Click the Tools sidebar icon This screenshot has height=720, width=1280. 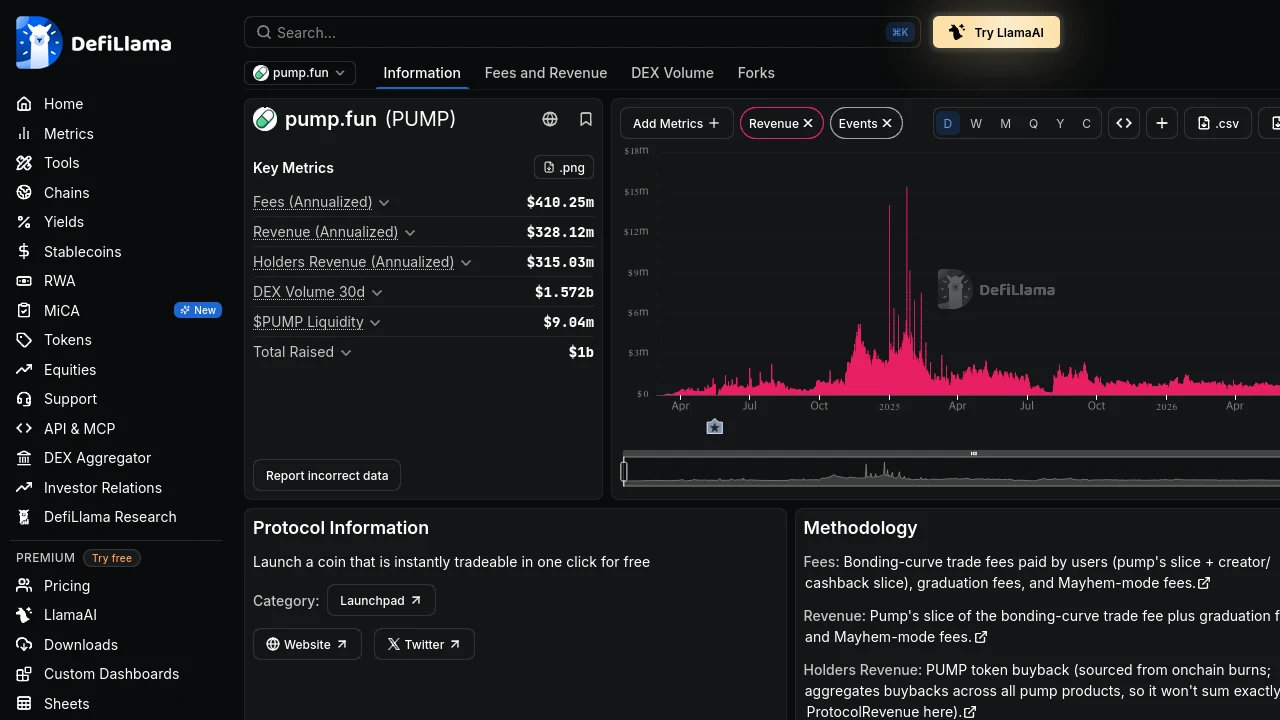click(24, 163)
